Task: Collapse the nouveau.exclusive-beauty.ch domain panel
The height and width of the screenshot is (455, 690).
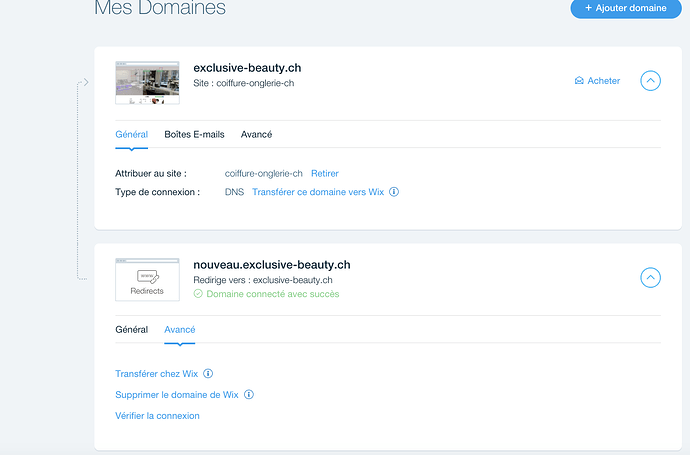Action: coord(650,278)
